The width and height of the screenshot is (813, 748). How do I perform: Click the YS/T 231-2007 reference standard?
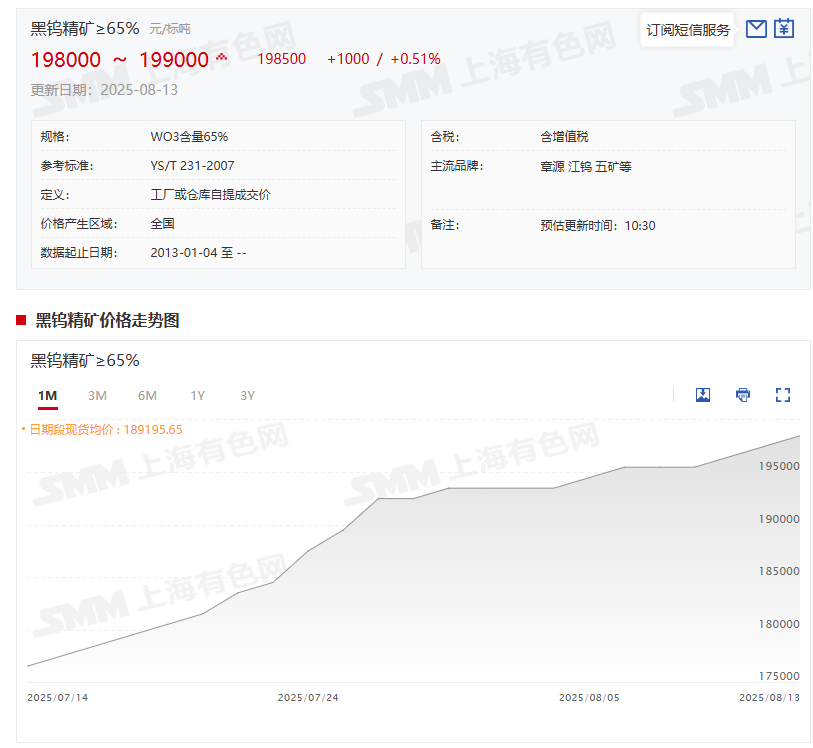point(192,166)
